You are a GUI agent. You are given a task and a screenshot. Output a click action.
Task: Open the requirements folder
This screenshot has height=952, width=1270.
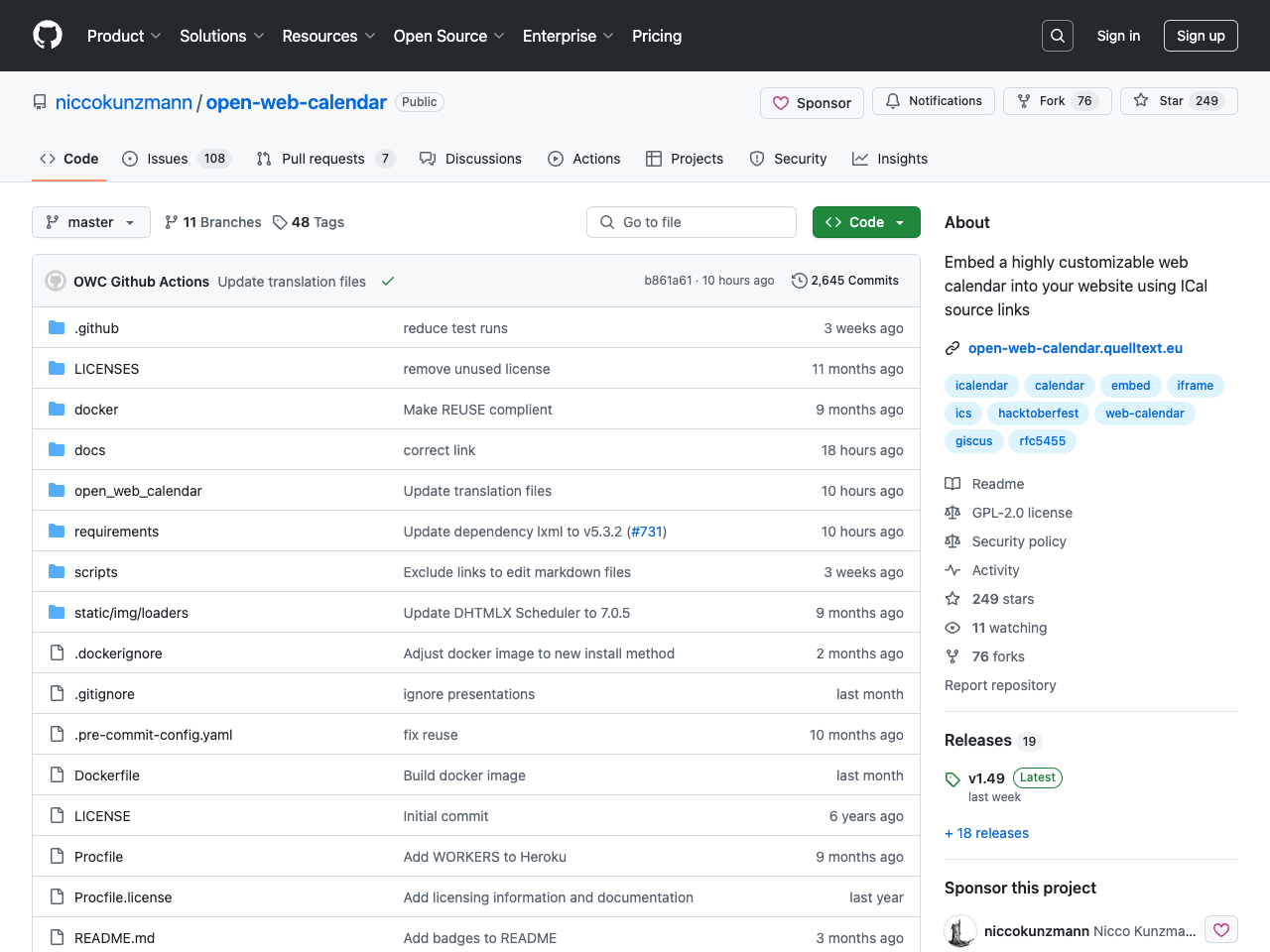[116, 531]
